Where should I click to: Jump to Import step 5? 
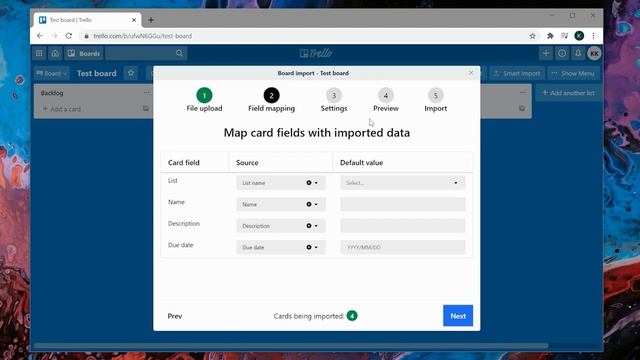(436, 100)
